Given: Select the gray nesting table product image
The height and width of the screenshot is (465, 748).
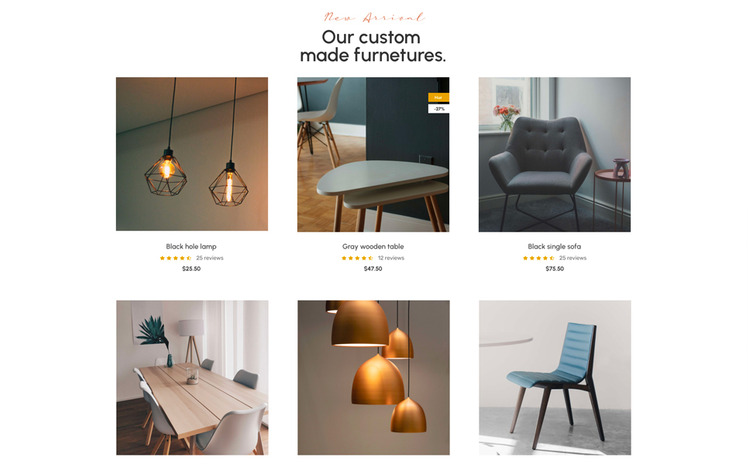Looking at the screenshot, I should 373,155.
